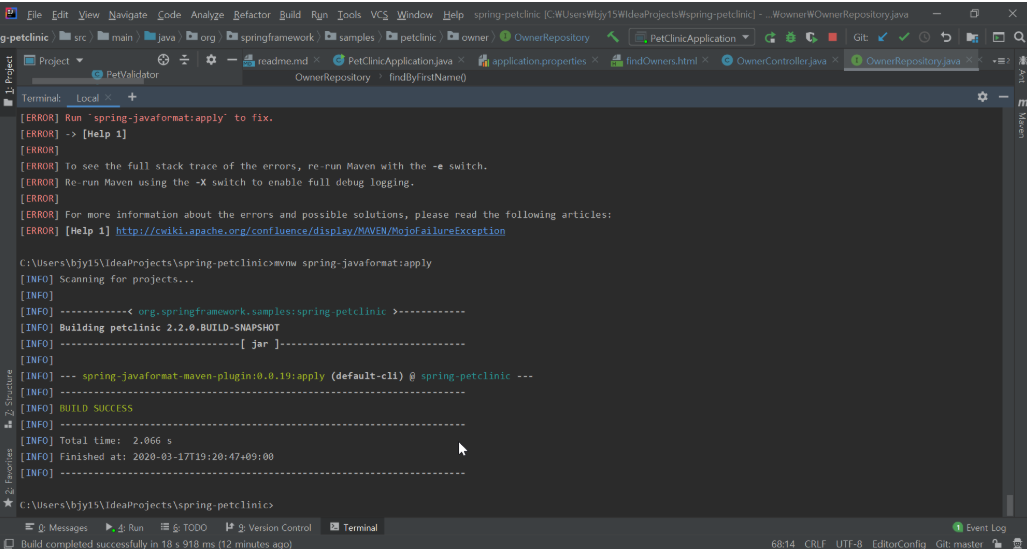Close the OwnerRepository.java tab
Viewport: 1027px width, 549px height.
pyautogui.click(x=969, y=60)
